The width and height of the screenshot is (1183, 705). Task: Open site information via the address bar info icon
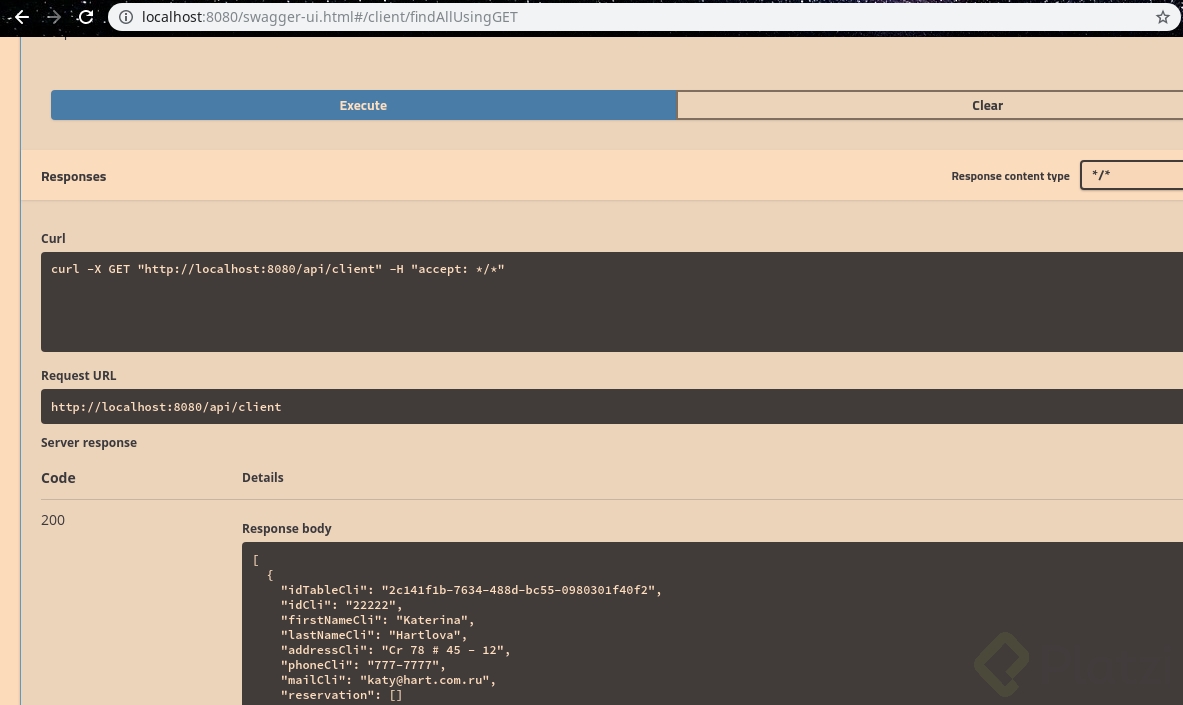tap(126, 17)
